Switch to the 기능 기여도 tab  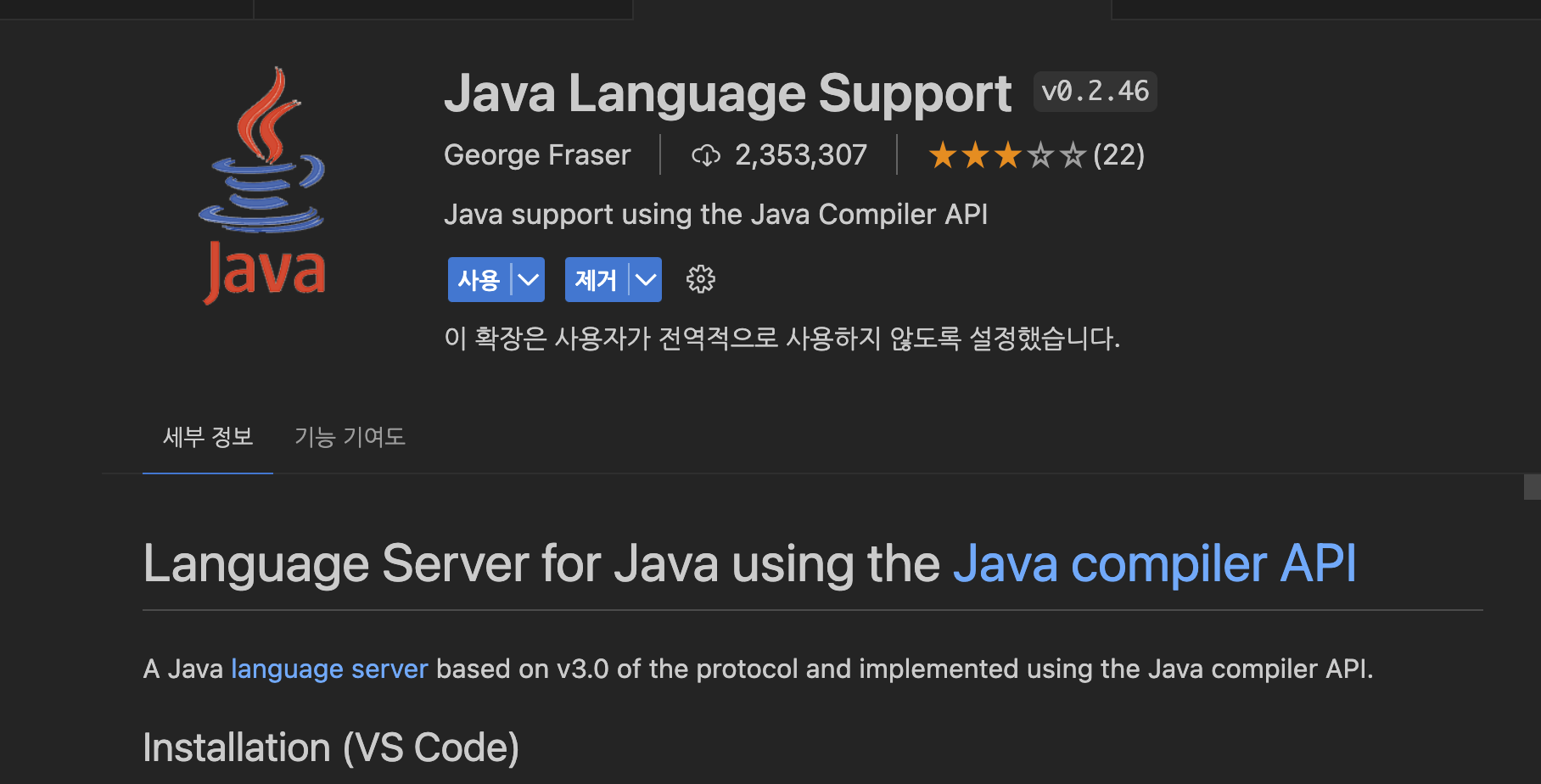350,437
